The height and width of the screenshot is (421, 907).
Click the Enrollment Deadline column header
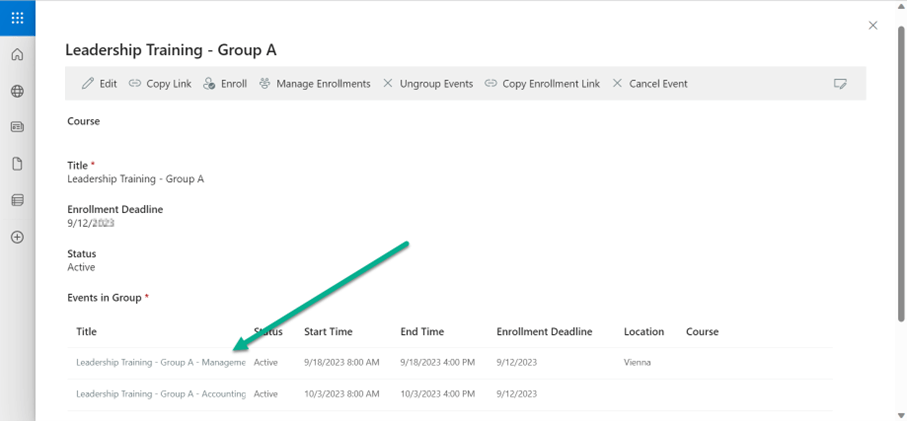[544, 332]
